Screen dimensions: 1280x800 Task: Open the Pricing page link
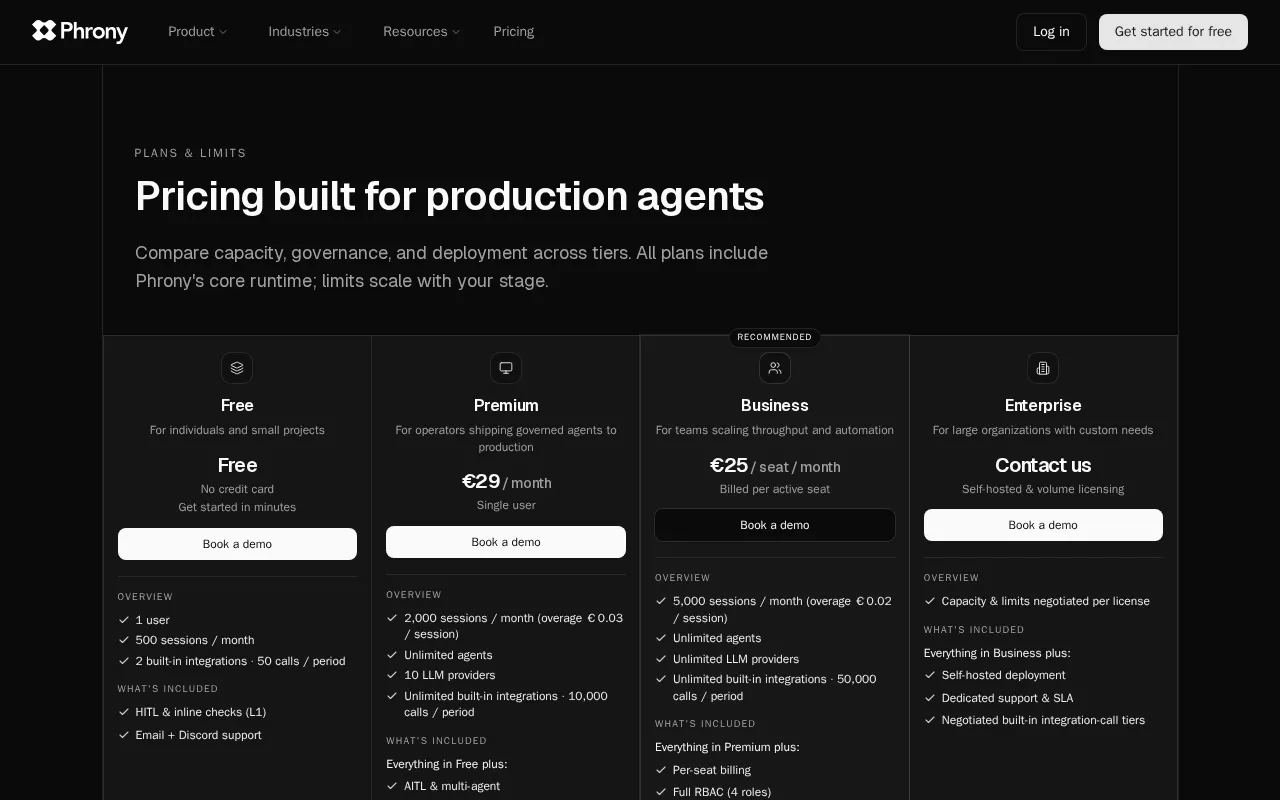tap(514, 32)
